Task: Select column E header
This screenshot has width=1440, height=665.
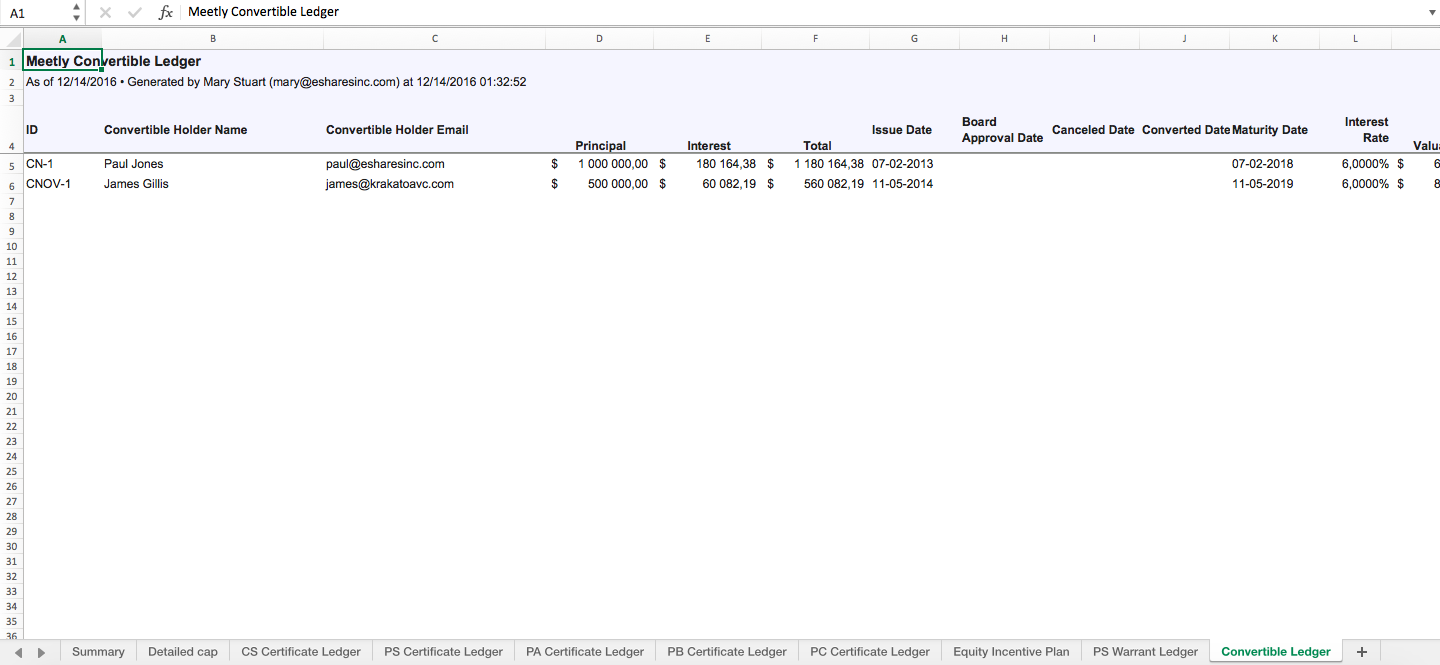Action: point(707,39)
